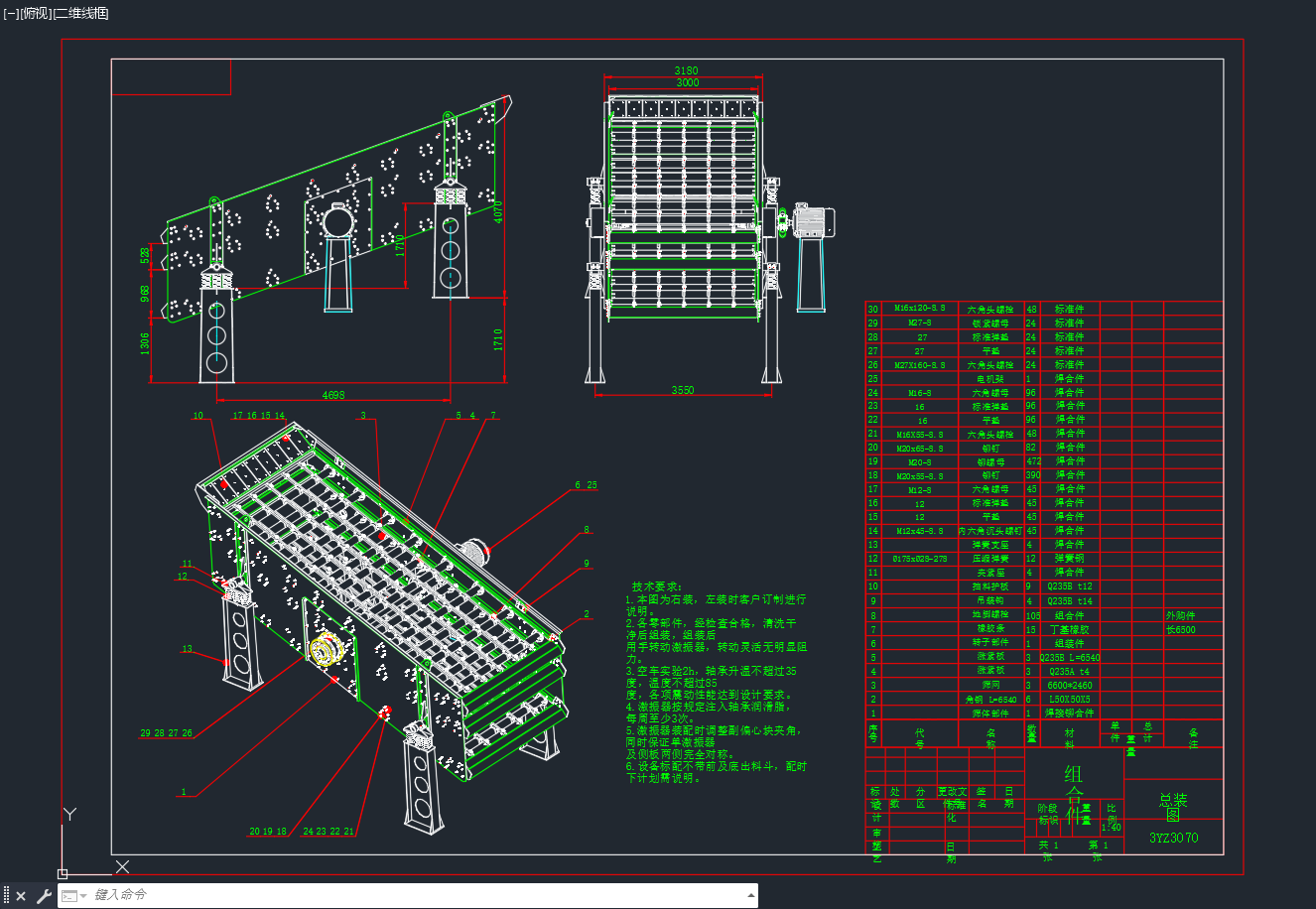Show recent commands list icon
Viewport: 1316px width, 909px height.
coord(73,896)
